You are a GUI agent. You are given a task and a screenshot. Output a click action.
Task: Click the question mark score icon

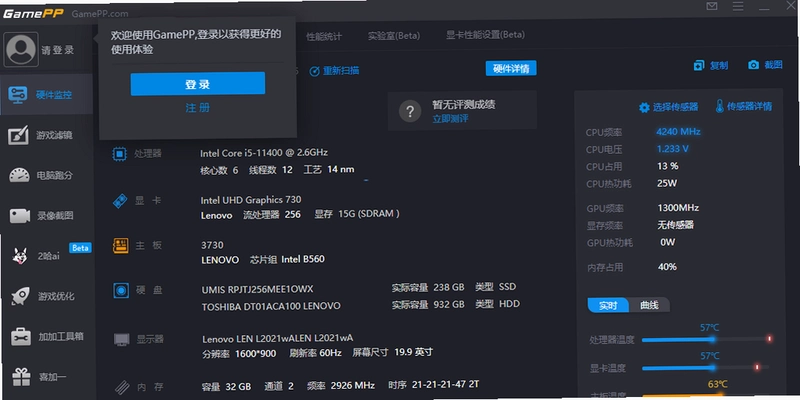[x=410, y=111]
